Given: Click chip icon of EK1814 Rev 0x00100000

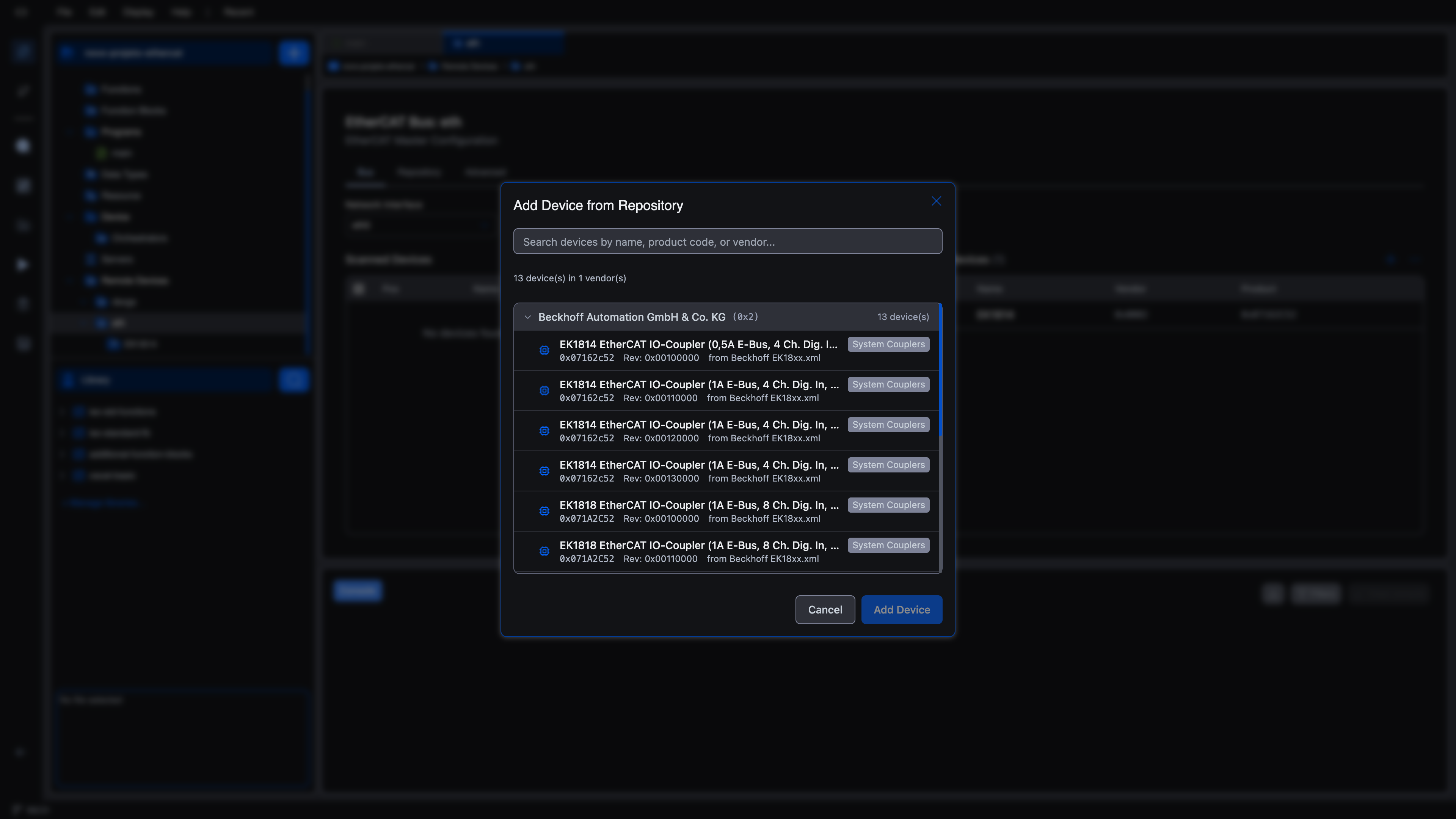Looking at the screenshot, I should pyautogui.click(x=544, y=350).
